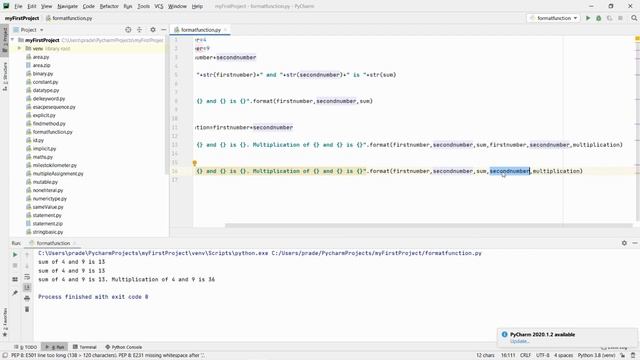The image size is (640, 360).
Task: Click the inspection warning indicator square
Action: pyautogui.click(x=637, y=39)
